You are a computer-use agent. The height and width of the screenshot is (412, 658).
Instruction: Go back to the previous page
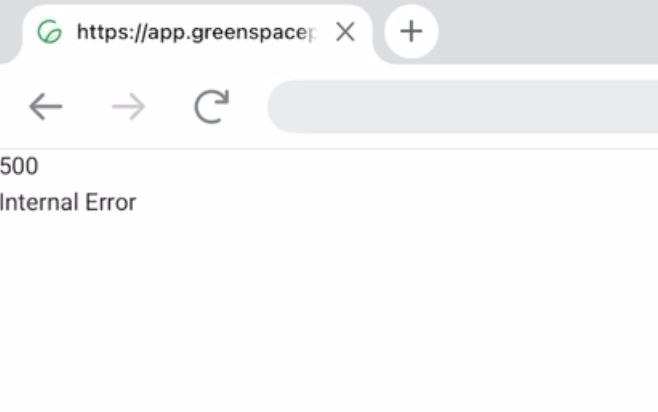pyautogui.click(x=46, y=106)
